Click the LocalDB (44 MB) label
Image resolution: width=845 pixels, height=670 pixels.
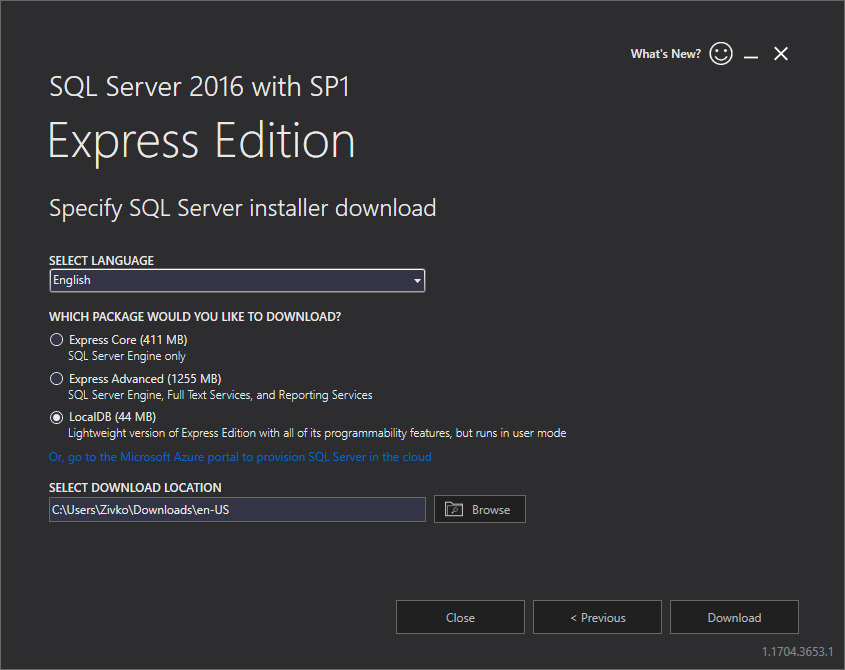(x=112, y=417)
